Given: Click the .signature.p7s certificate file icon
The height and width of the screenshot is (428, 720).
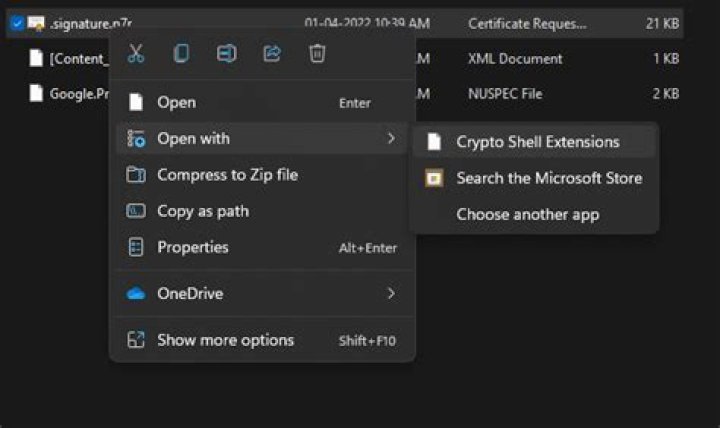Looking at the screenshot, I should point(36,23).
